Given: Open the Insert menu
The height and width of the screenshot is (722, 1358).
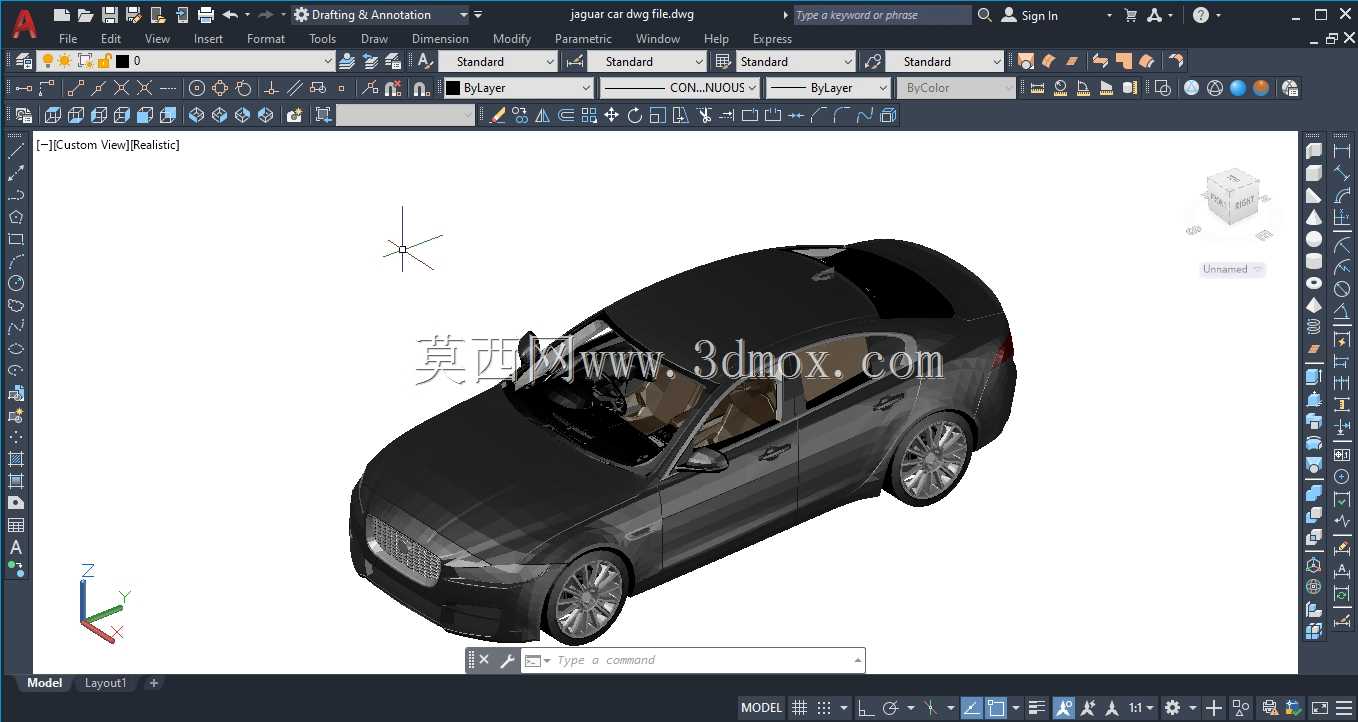Looking at the screenshot, I should point(208,39).
